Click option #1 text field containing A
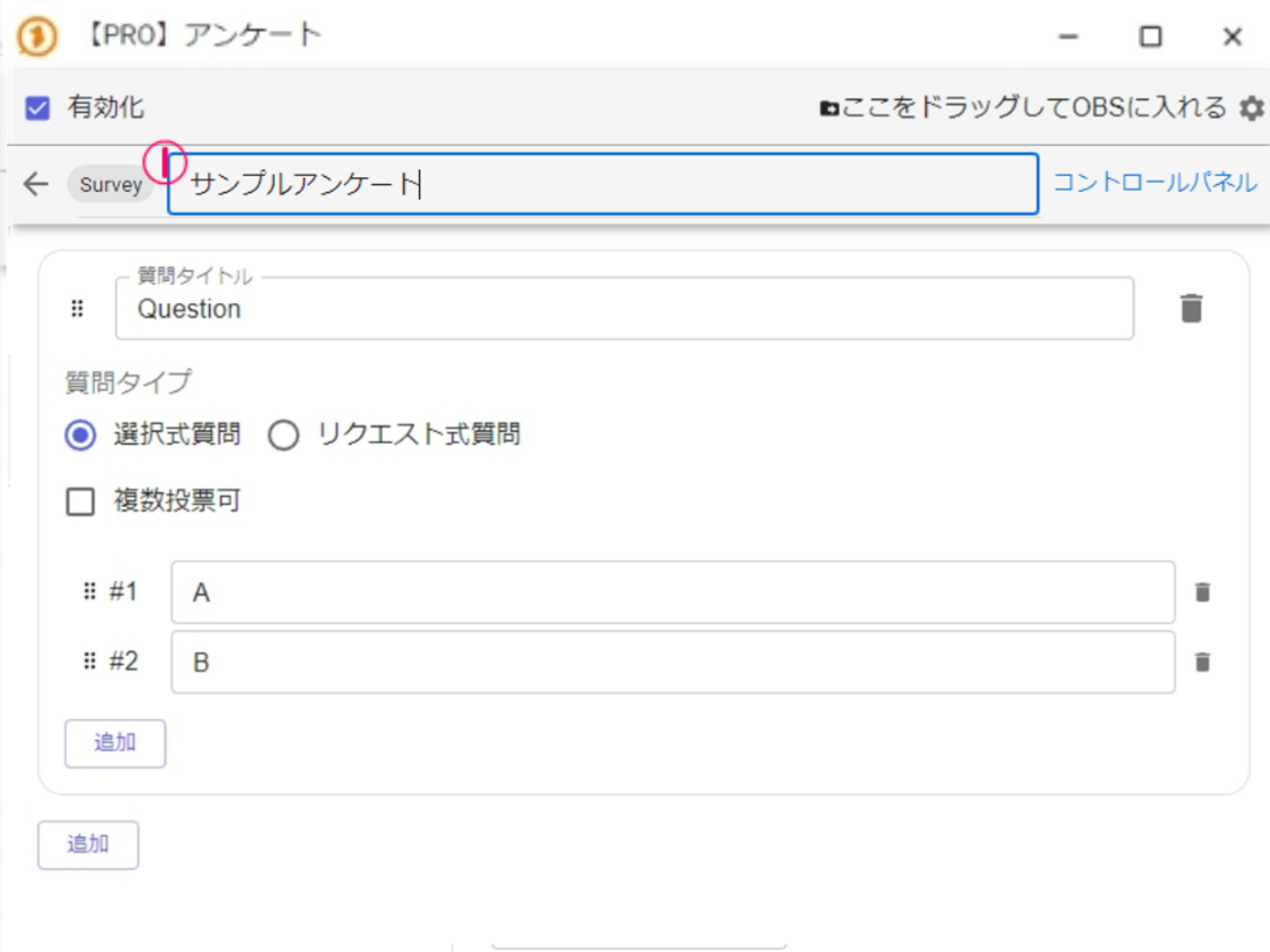 [x=672, y=592]
